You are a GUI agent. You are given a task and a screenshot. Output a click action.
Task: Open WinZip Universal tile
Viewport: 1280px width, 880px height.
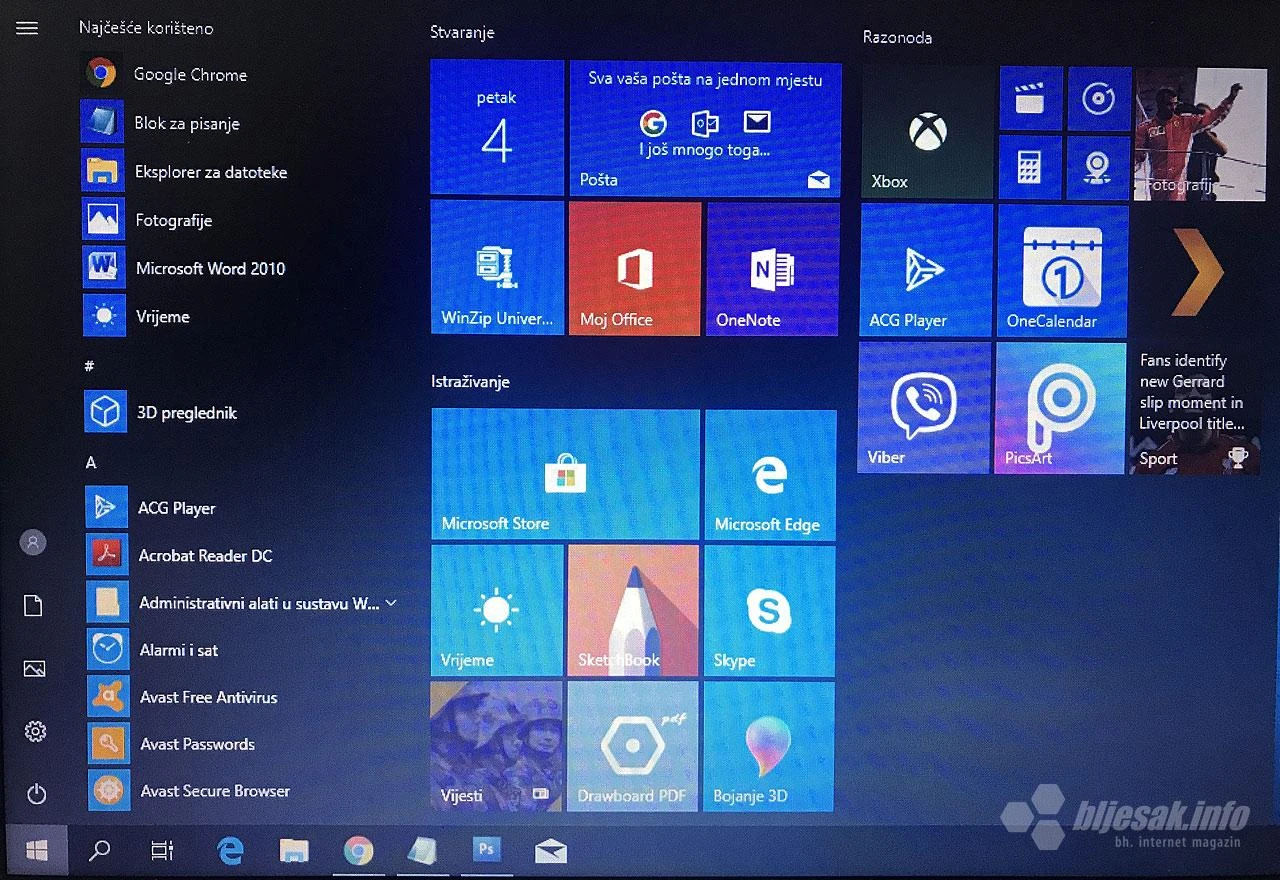tap(497, 267)
